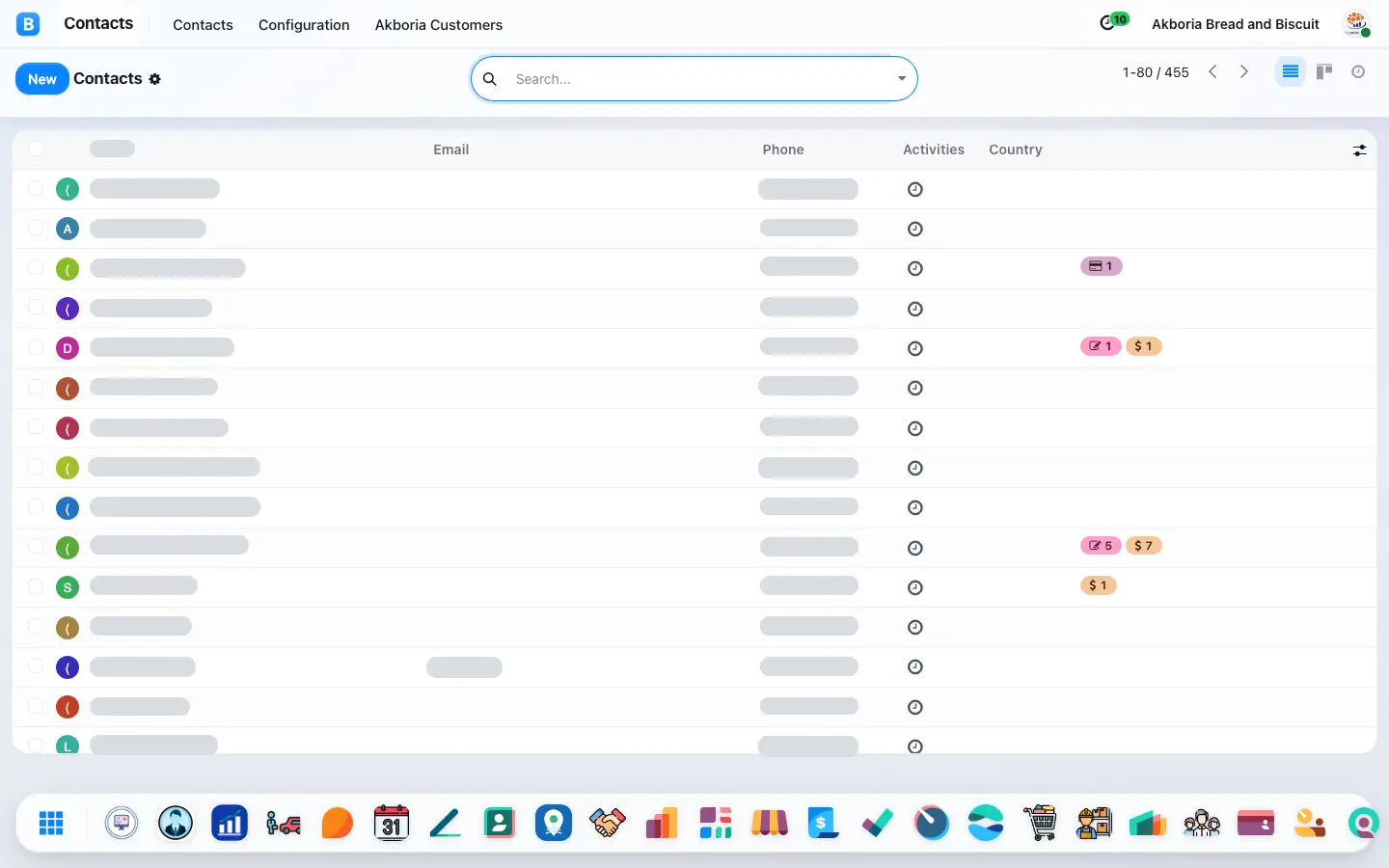This screenshot has width=1389, height=868.
Task: Click the B app logo in the top bar
Action: point(28,24)
